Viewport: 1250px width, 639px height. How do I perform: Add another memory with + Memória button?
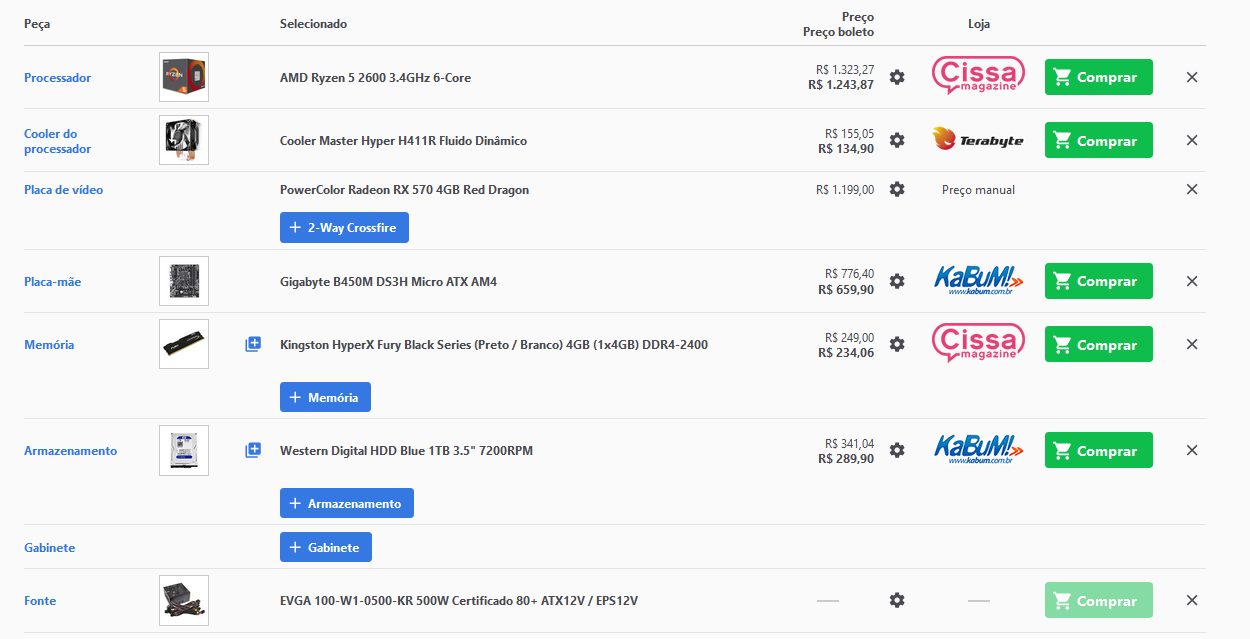[325, 397]
